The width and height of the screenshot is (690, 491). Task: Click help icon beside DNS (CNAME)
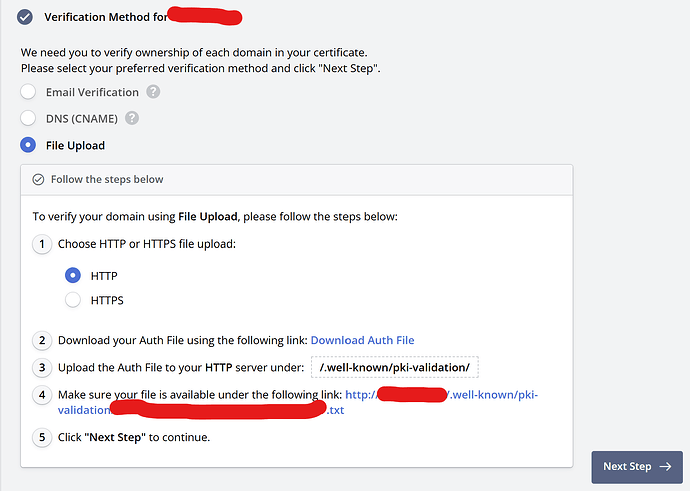click(x=131, y=118)
